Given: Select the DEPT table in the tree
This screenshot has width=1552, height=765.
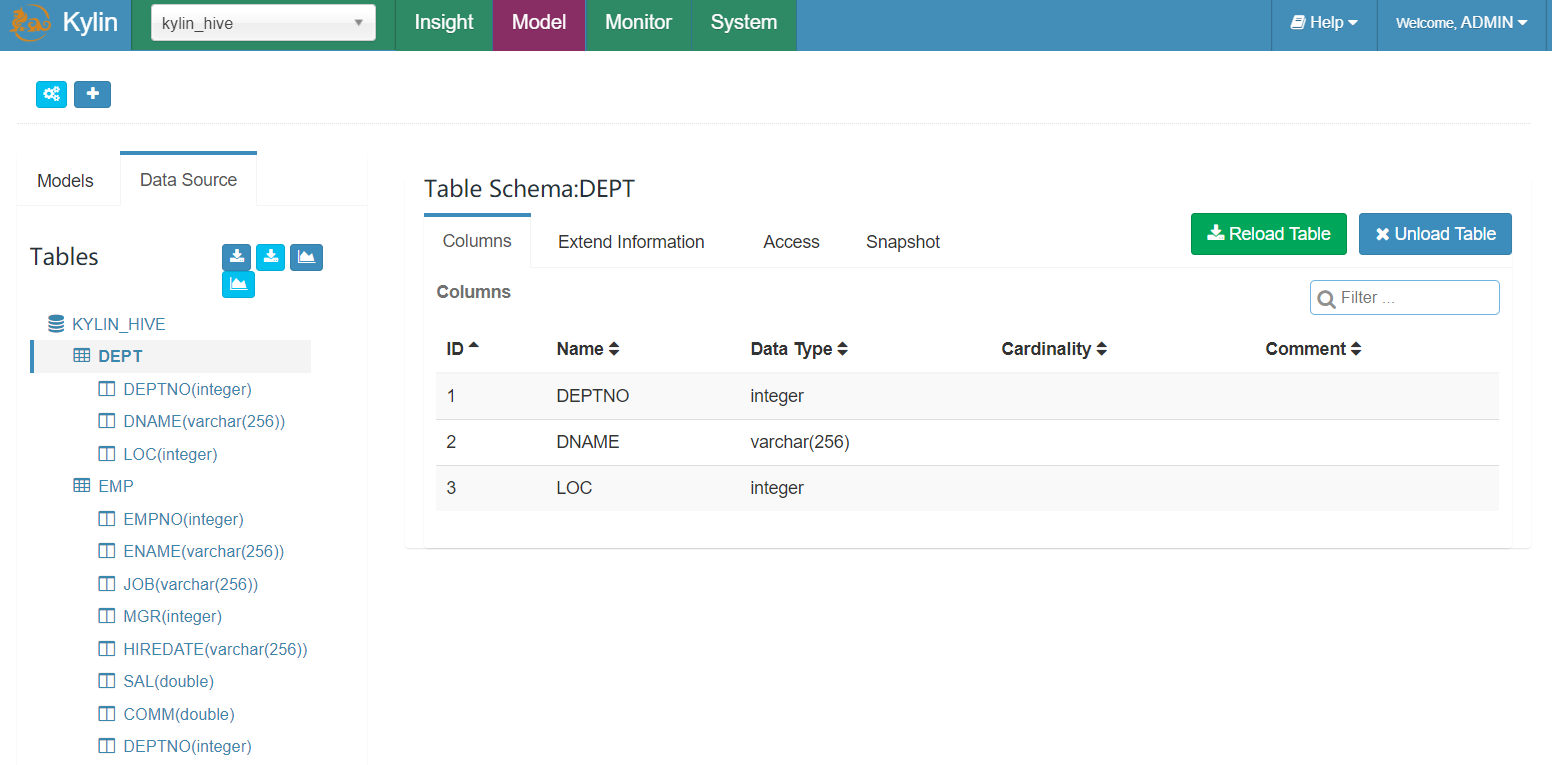Looking at the screenshot, I should 120,356.
